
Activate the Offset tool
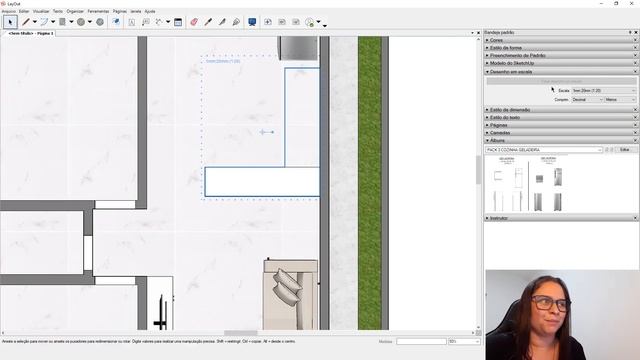tap(116, 22)
